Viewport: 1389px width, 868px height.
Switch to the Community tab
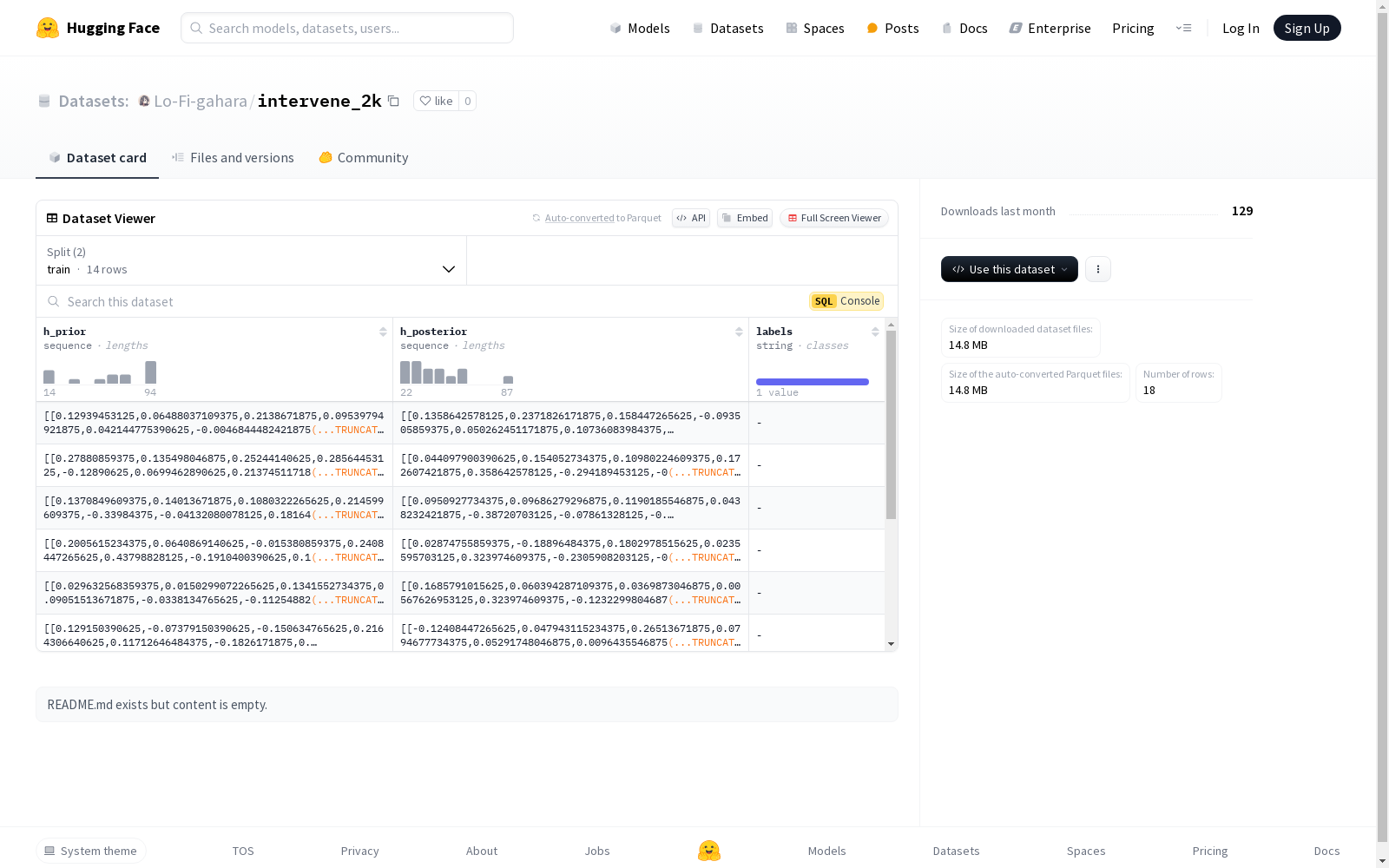[363, 157]
